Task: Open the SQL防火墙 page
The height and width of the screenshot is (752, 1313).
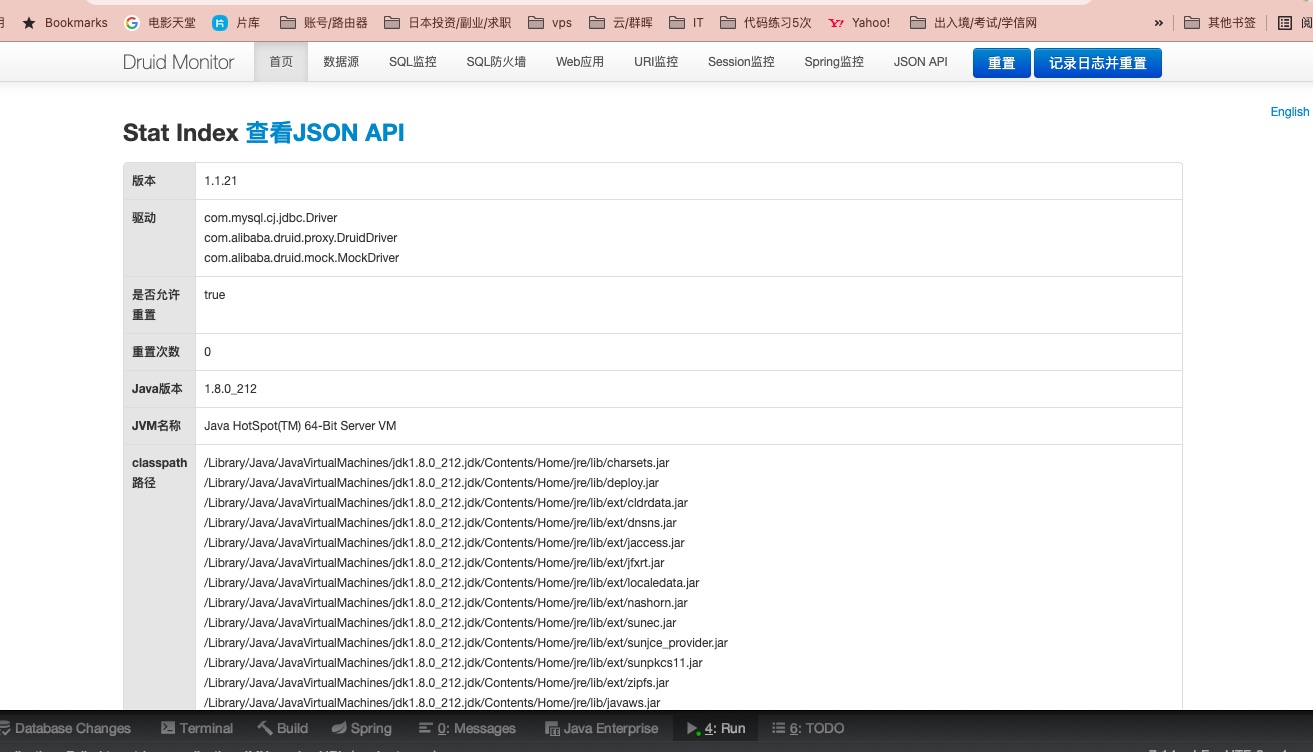Action: [x=496, y=62]
